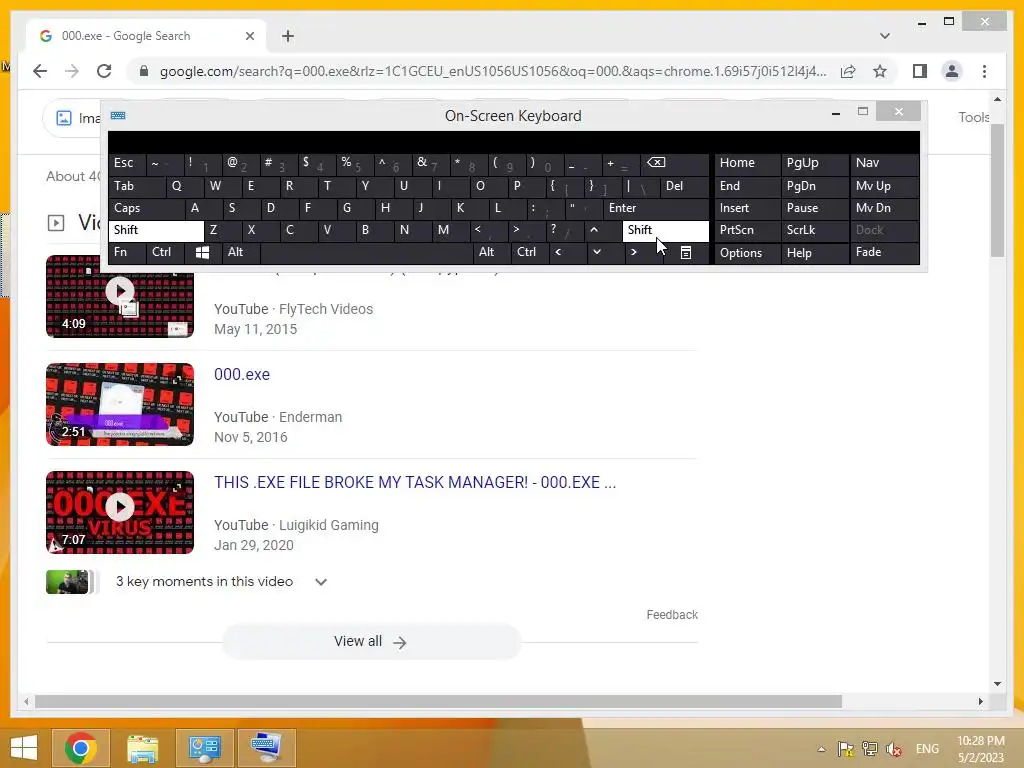Click the Del key
1024x768 pixels.
(684, 186)
